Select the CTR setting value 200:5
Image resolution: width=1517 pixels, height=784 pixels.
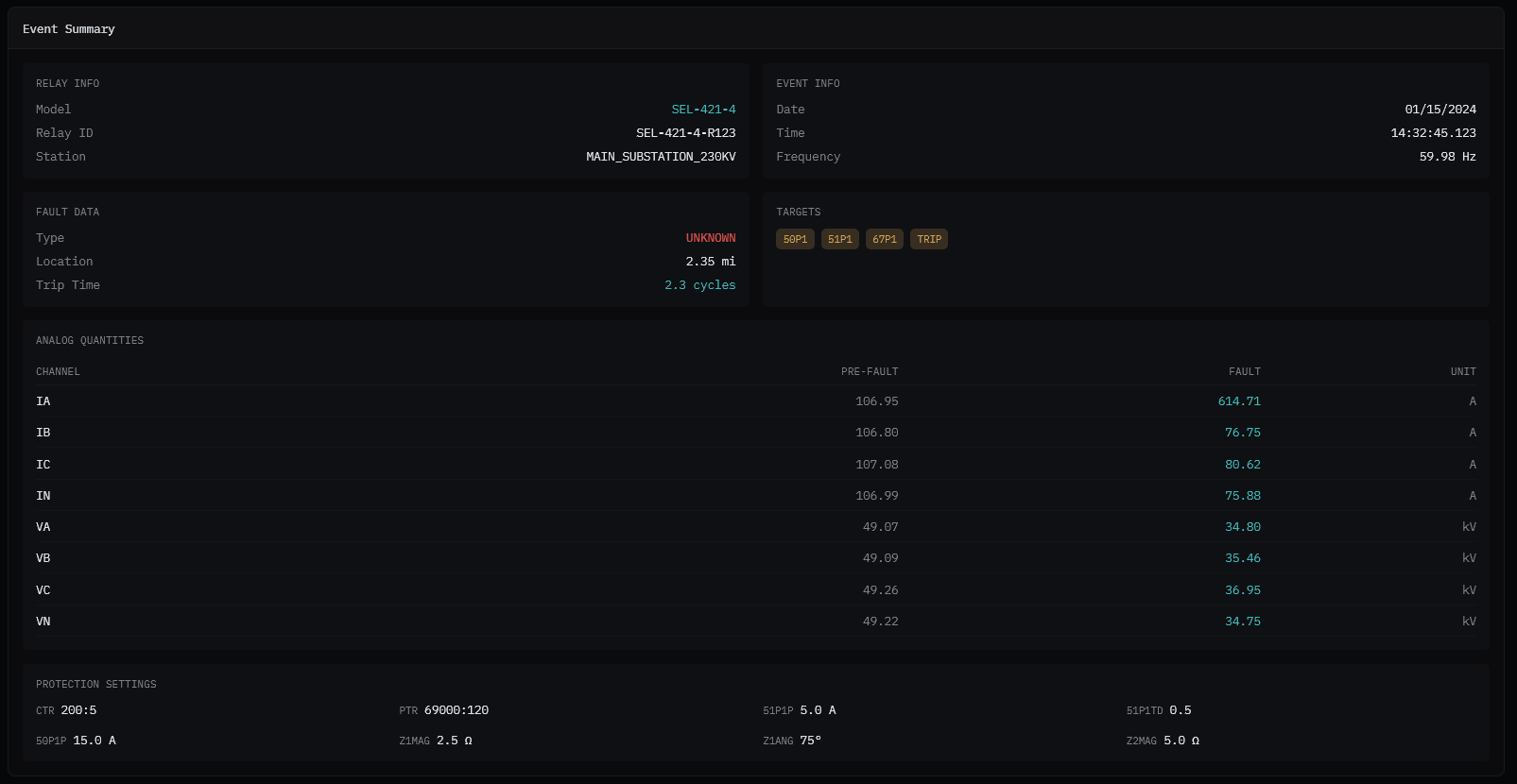78,710
